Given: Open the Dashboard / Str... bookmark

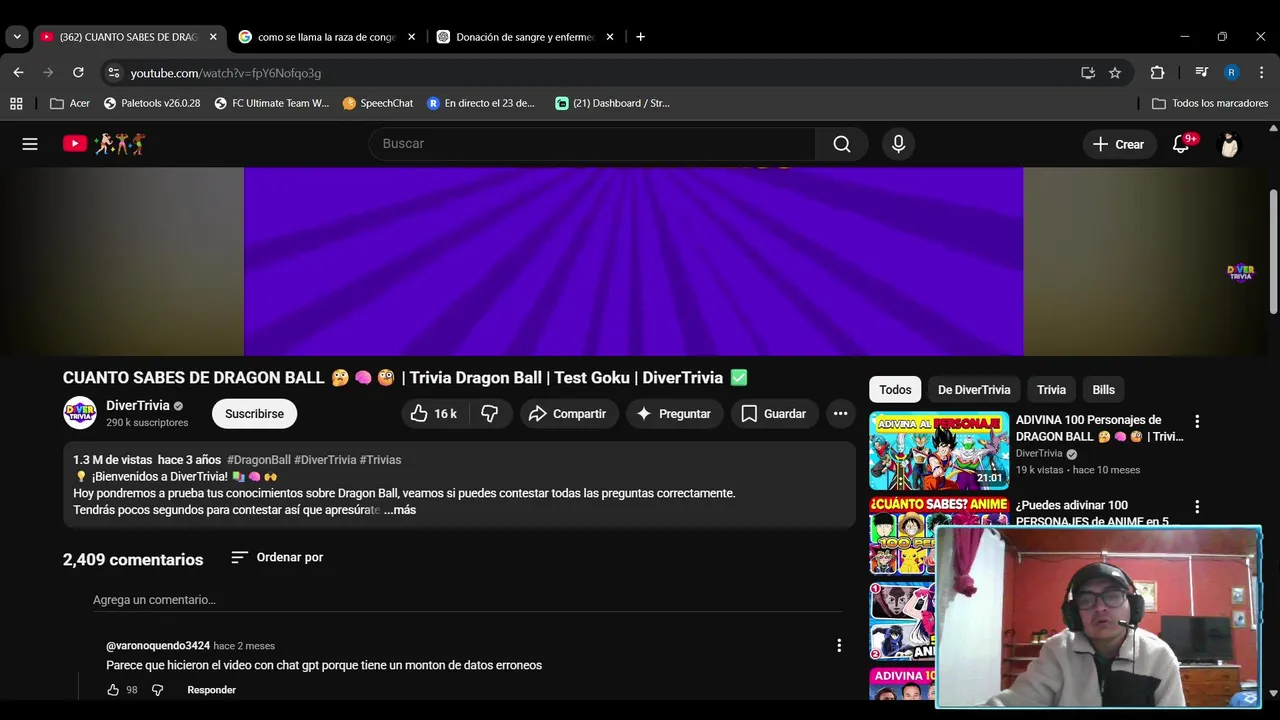Looking at the screenshot, I should (x=613, y=103).
